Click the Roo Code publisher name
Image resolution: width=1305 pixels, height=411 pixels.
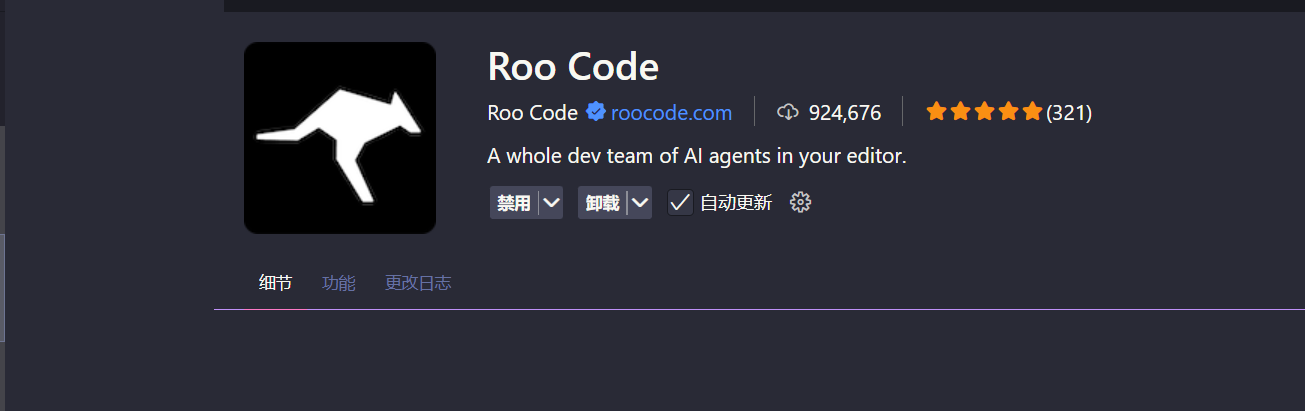point(532,113)
